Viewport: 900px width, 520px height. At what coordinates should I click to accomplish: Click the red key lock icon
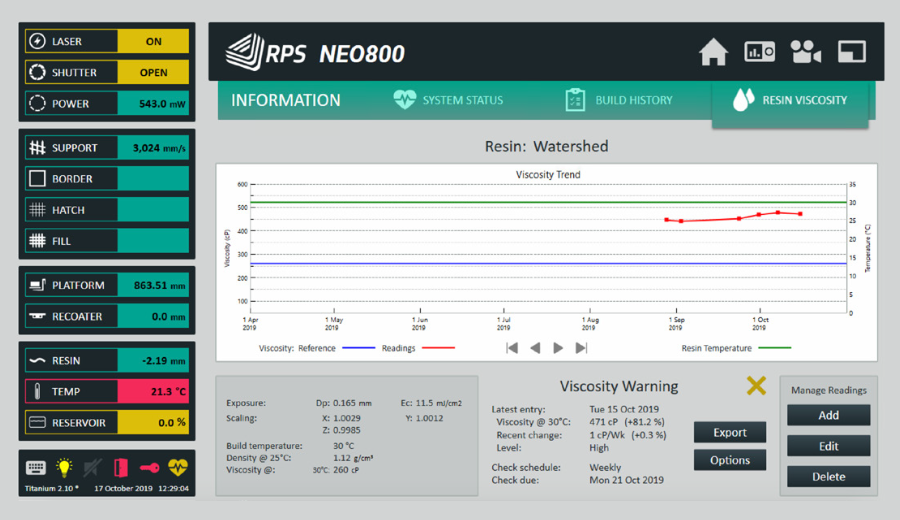coord(149,468)
